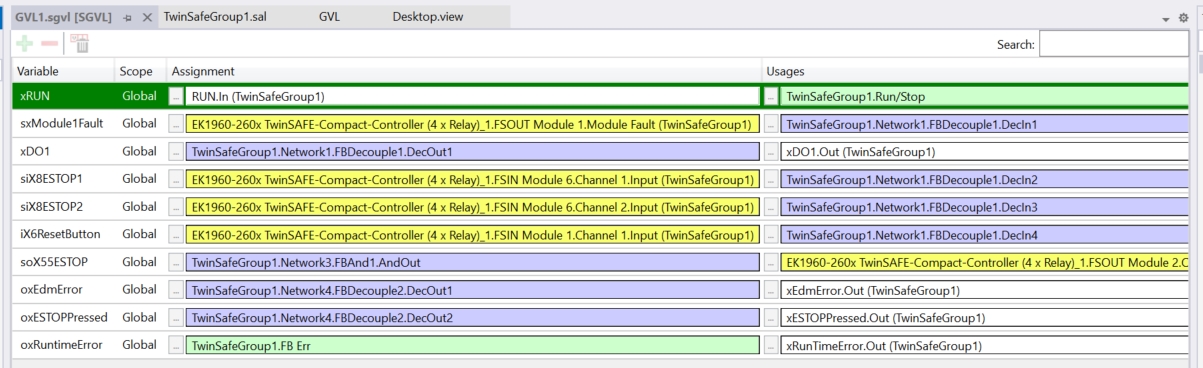The height and width of the screenshot is (368, 1203).
Task: Close the GVL1.sgvl tab
Action: coord(147,17)
